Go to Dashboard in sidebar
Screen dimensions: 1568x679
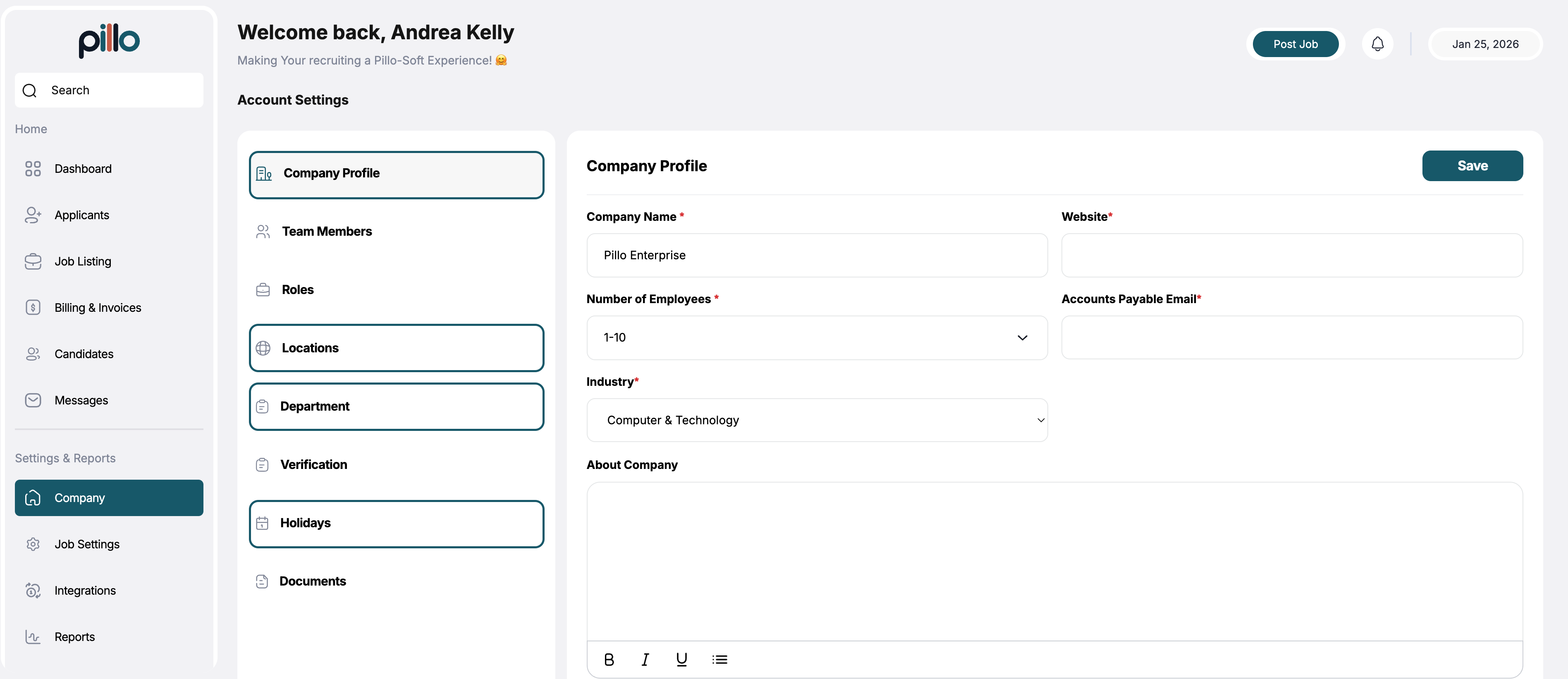click(x=109, y=169)
